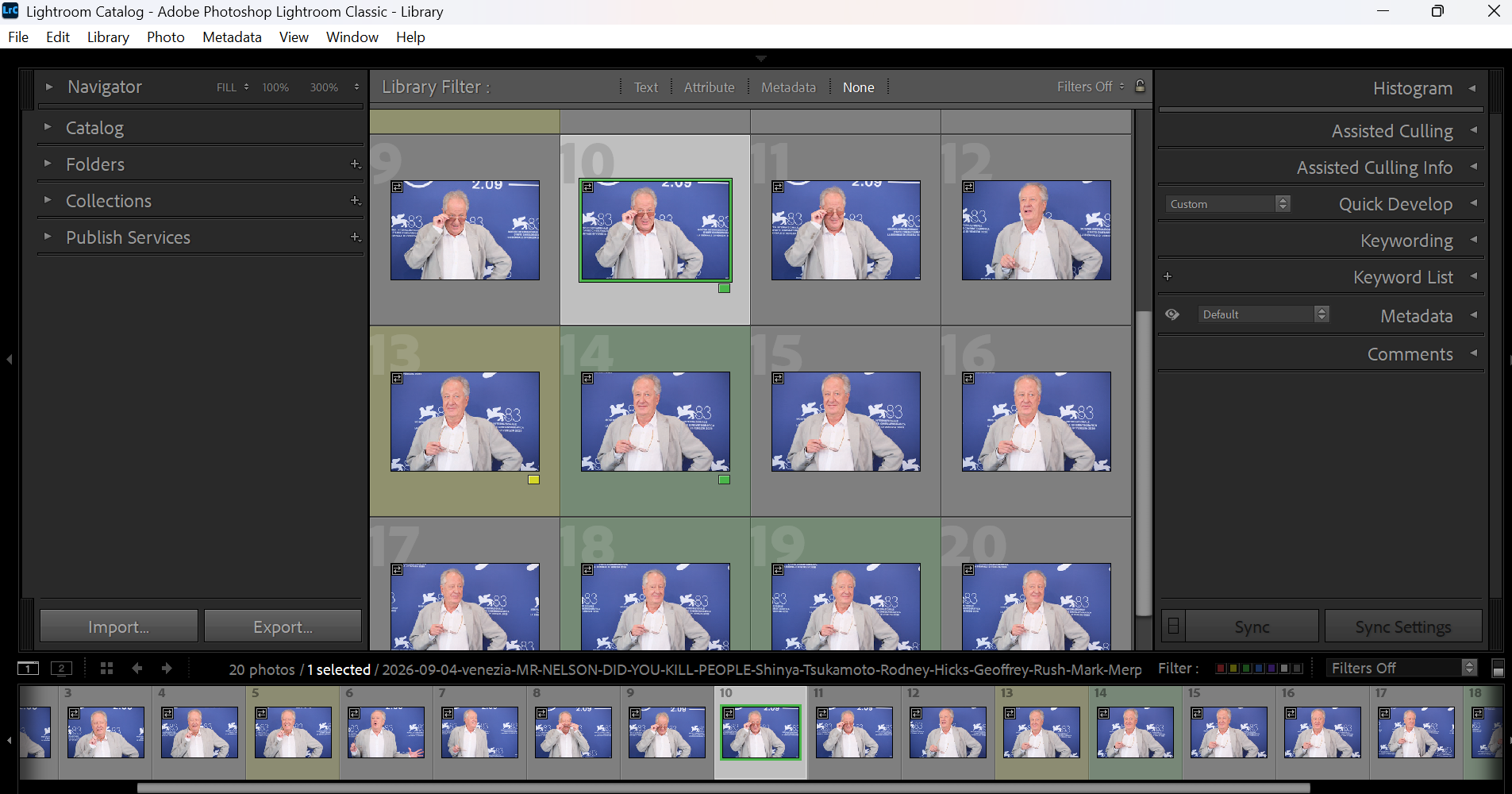Image resolution: width=1512 pixels, height=794 pixels.
Task: Filter by red color label in filmstrip bar
Action: (1221, 669)
